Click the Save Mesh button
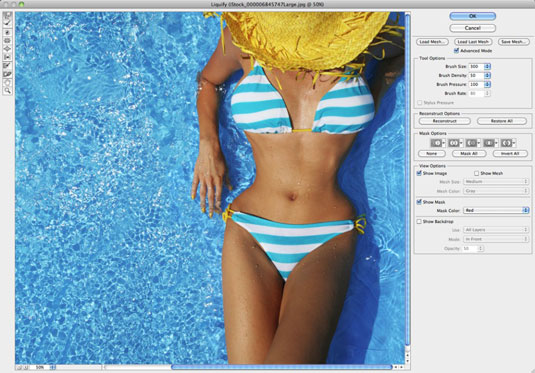The image size is (535, 373). [x=514, y=42]
